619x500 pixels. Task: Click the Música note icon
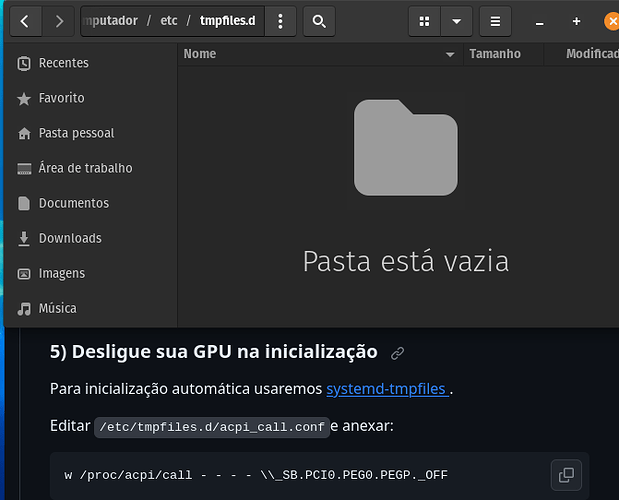point(24,309)
